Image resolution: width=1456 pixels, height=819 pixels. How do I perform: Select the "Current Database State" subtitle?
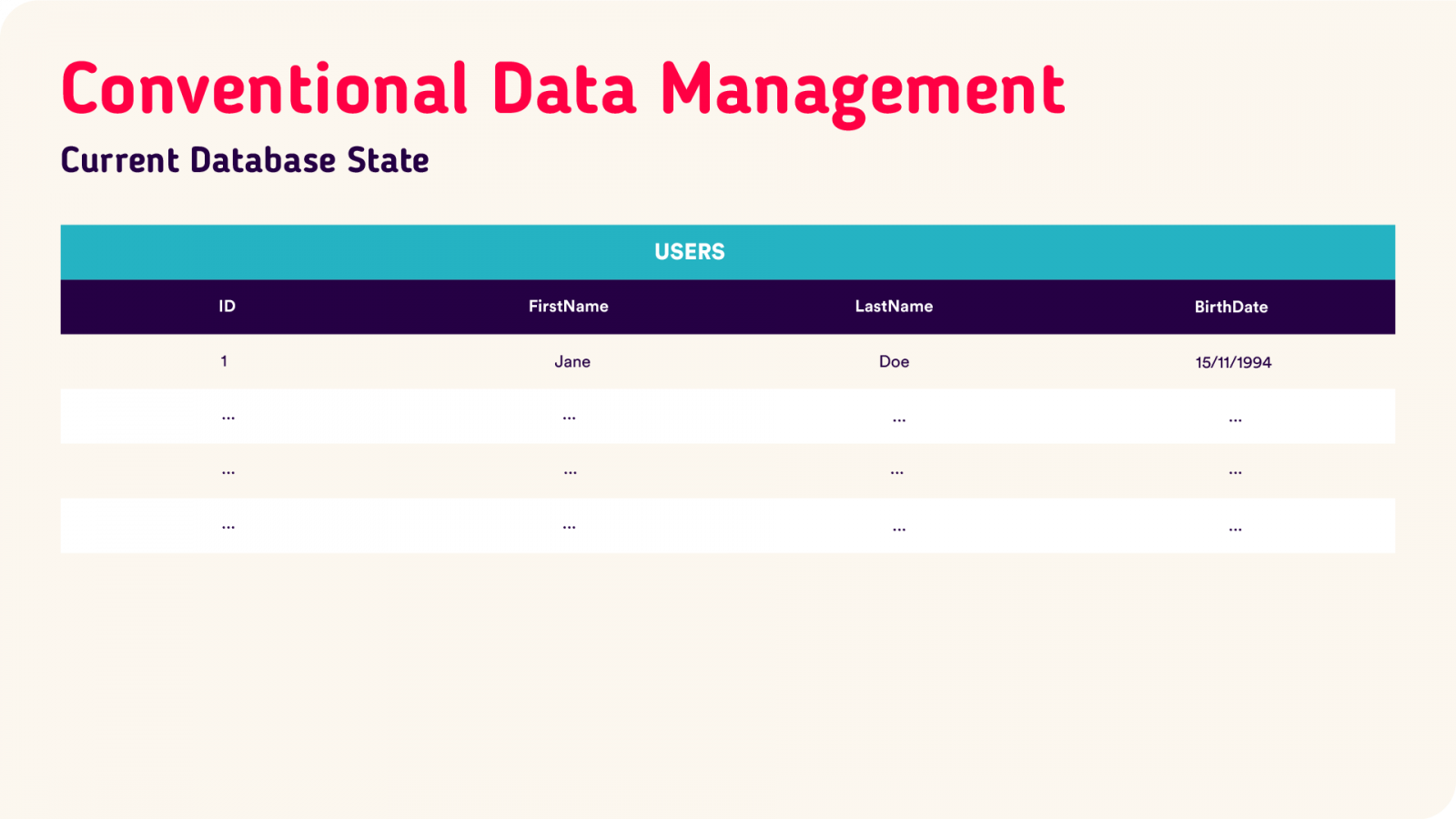245,160
